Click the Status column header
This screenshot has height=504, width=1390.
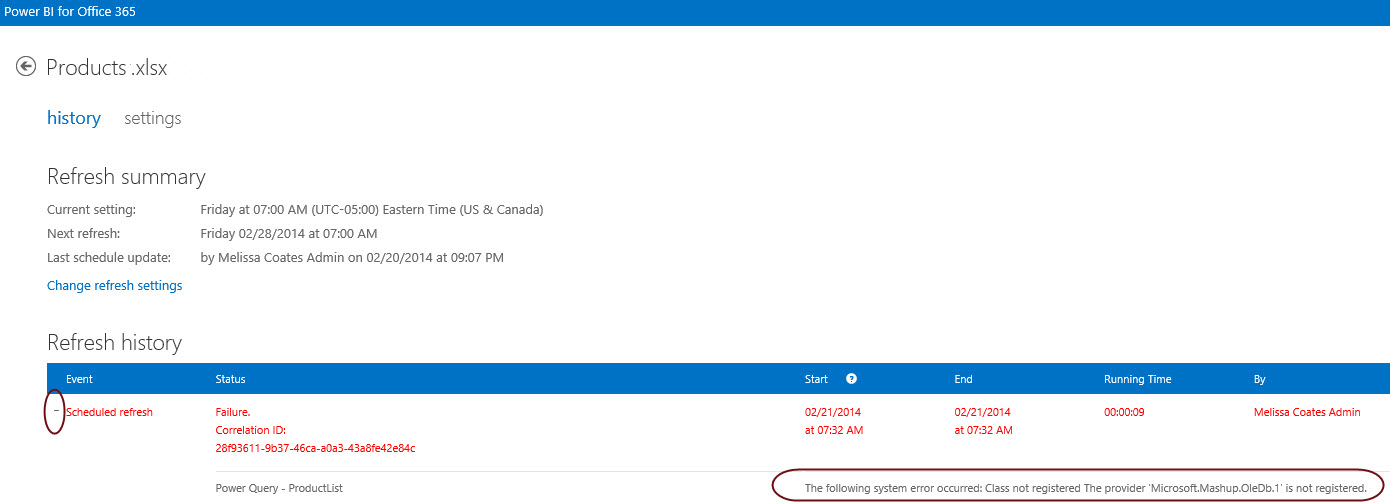[231, 379]
